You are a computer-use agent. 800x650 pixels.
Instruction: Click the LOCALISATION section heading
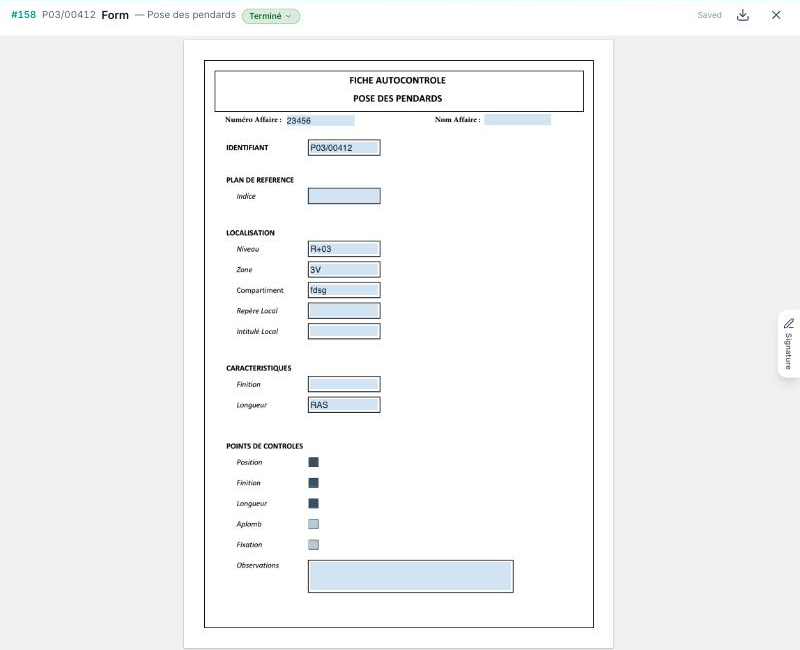pos(250,233)
